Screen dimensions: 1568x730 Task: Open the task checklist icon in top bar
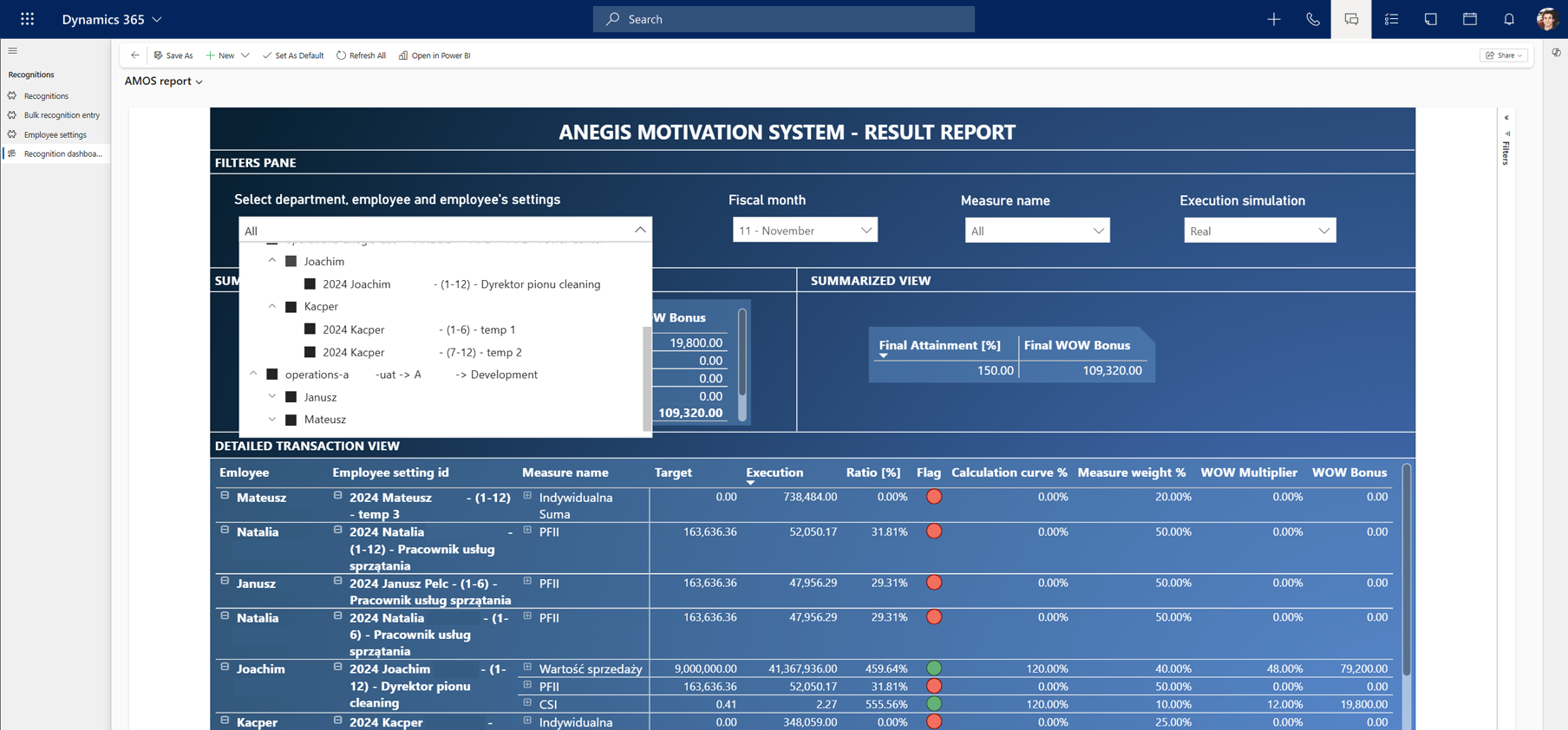(x=1391, y=19)
